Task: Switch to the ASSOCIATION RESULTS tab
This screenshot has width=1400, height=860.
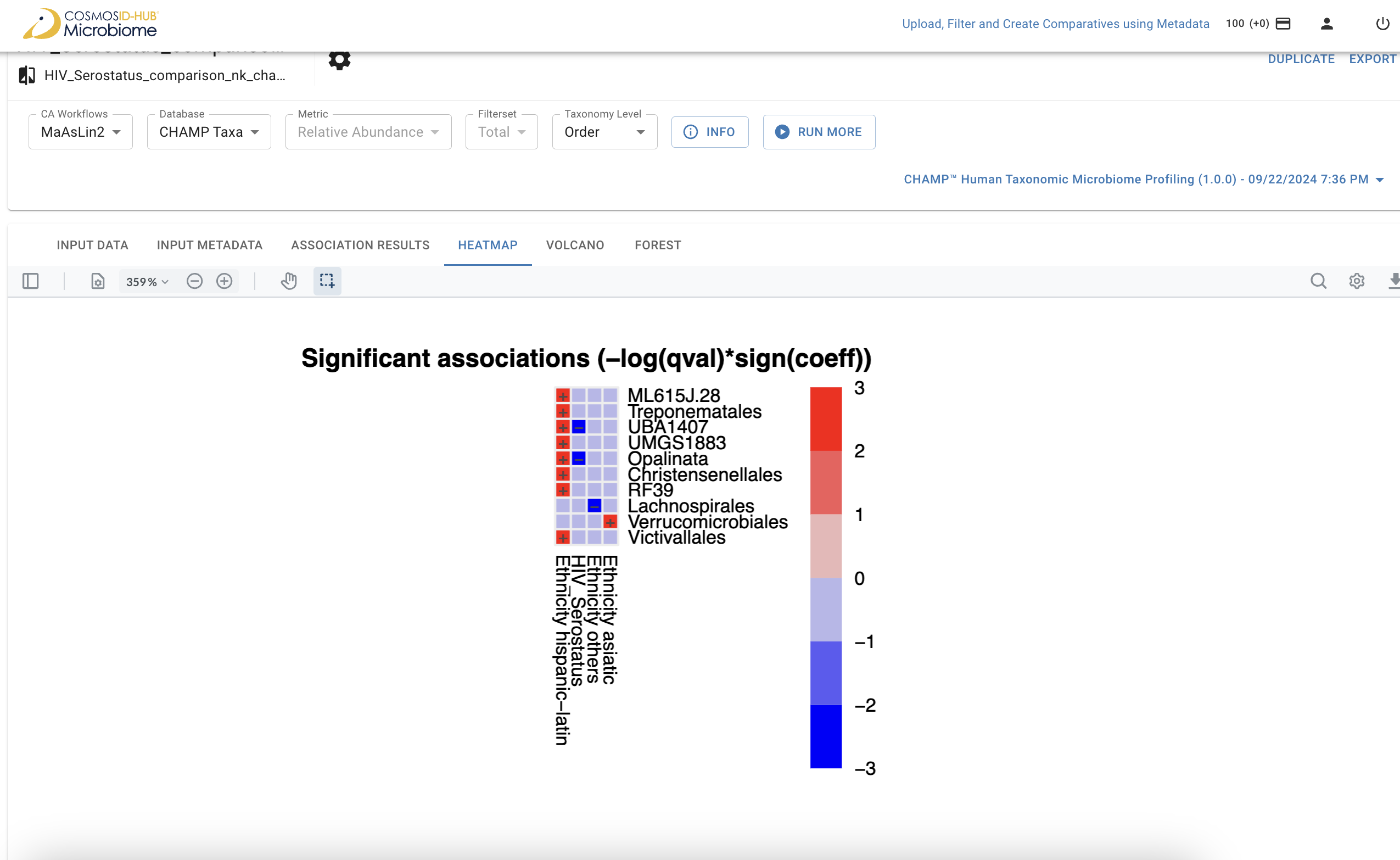Action: (360, 245)
